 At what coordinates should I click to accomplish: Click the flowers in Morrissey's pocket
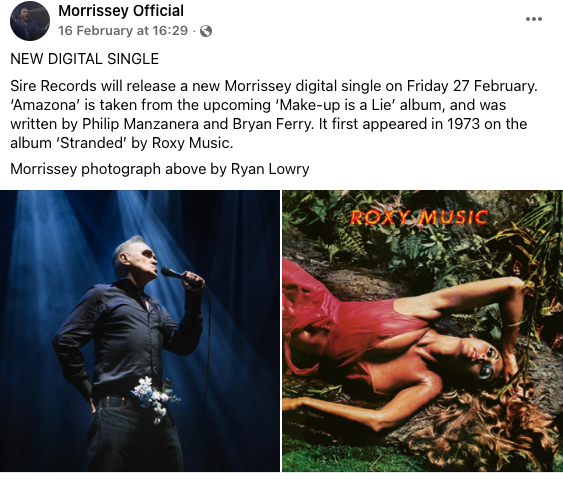[x=155, y=397]
